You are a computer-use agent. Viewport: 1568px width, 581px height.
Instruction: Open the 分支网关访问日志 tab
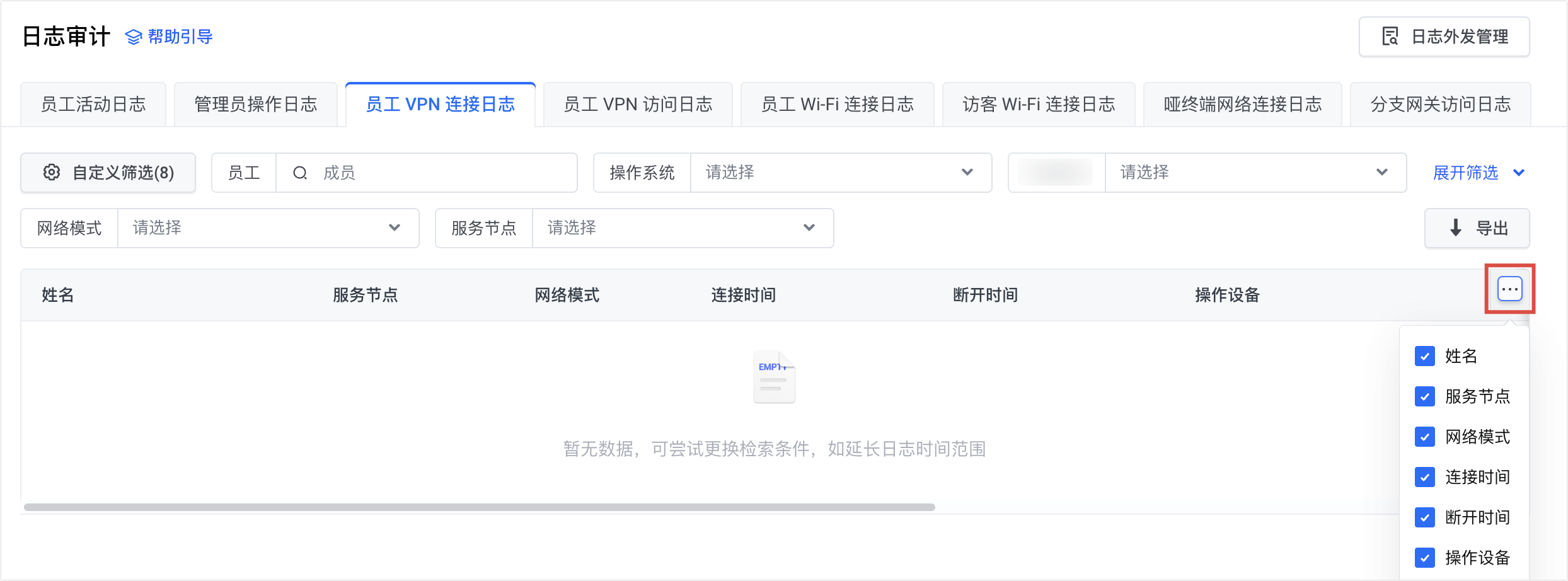point(1441,105)
